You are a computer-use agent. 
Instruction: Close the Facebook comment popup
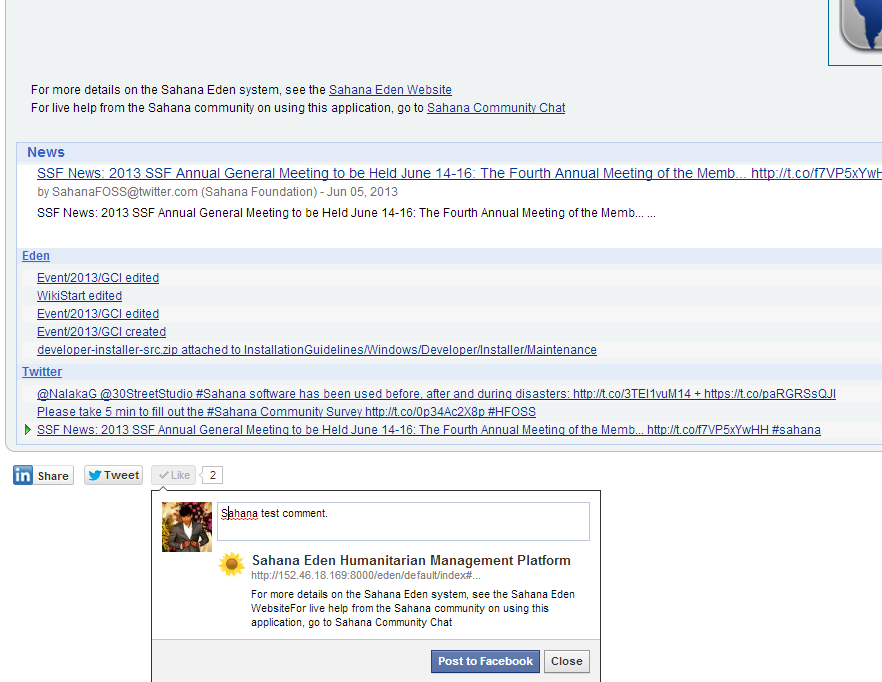pos(566,661)
